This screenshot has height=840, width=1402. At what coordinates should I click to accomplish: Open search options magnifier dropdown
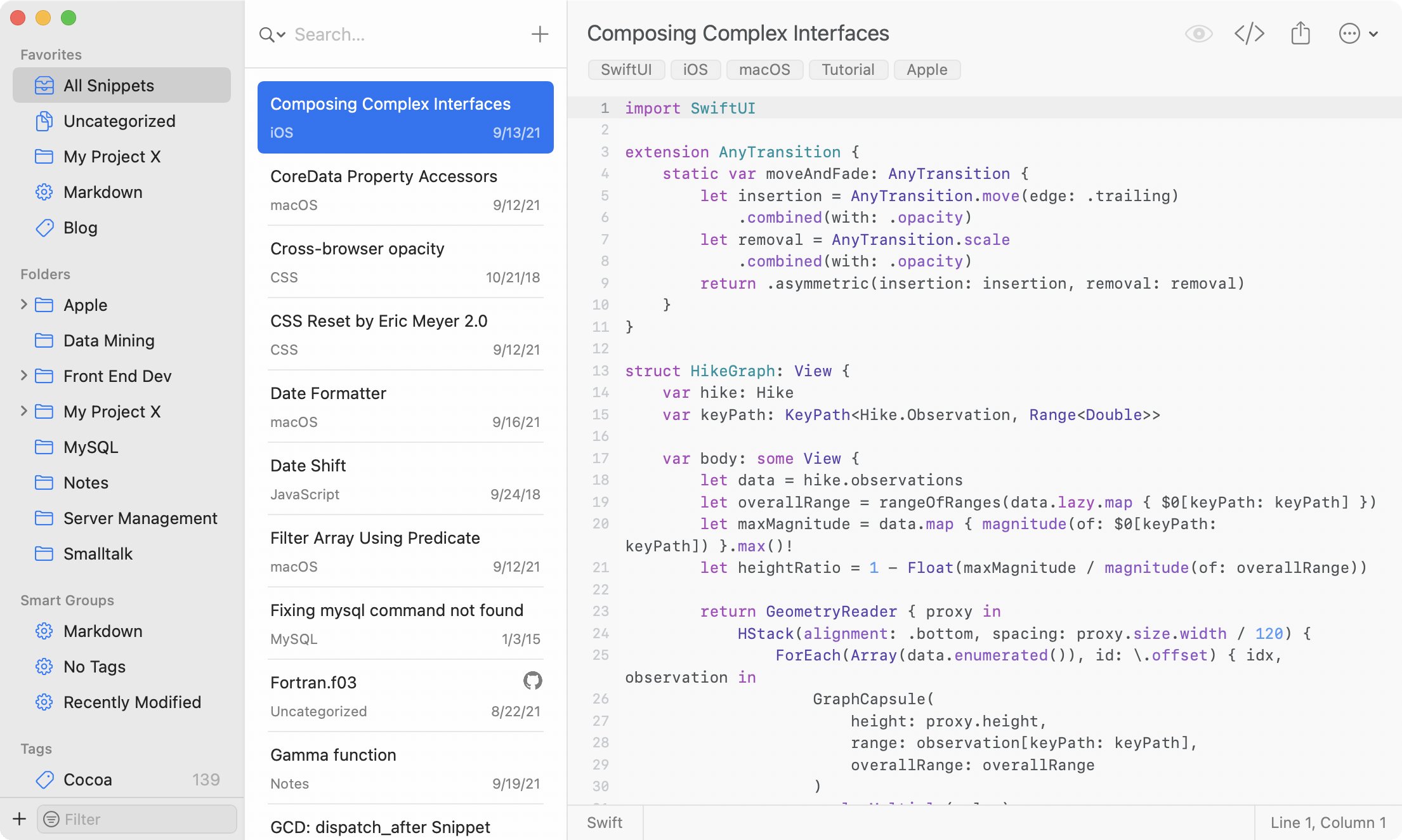(x=272, y=35)
